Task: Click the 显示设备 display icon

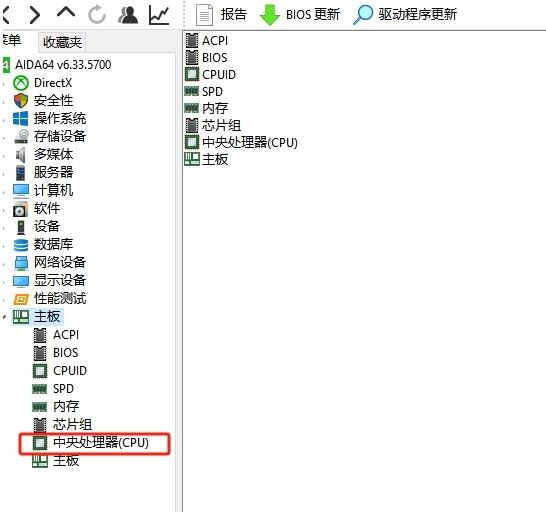Action: coord(21,281)
